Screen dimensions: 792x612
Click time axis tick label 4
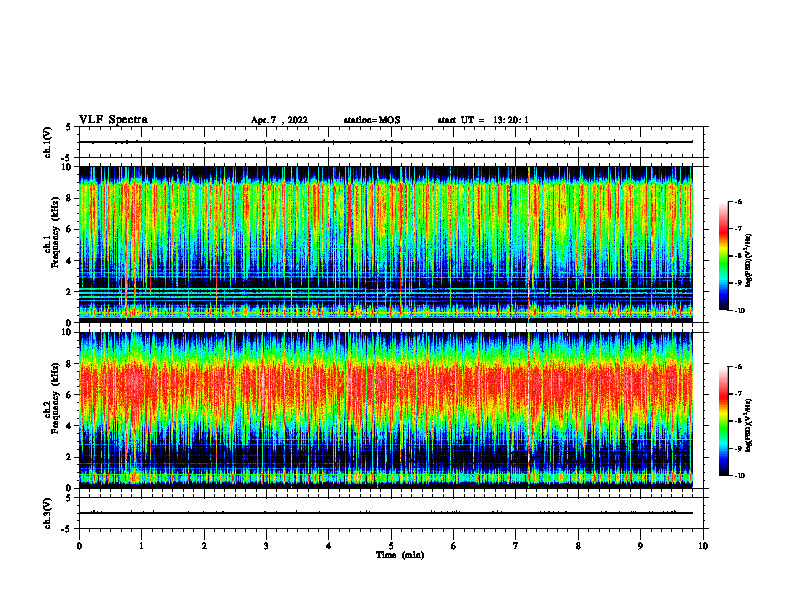coord(329,546)
